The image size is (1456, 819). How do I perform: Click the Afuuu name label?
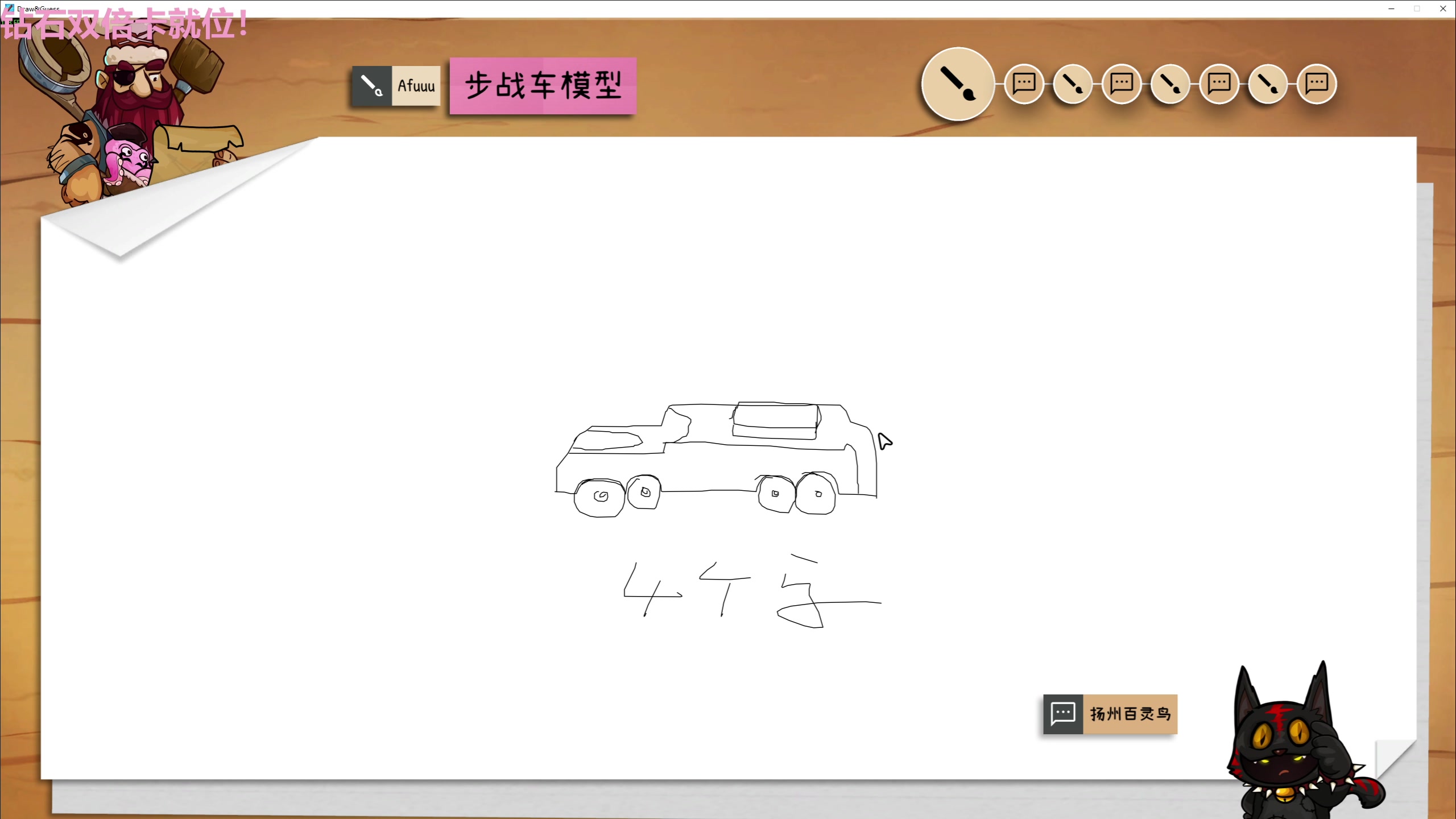click(x=416, y=85)
